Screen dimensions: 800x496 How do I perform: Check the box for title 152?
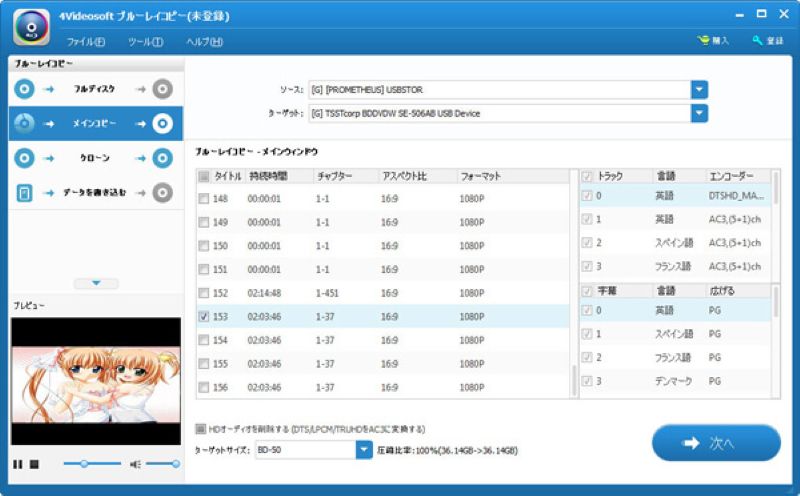204,293
